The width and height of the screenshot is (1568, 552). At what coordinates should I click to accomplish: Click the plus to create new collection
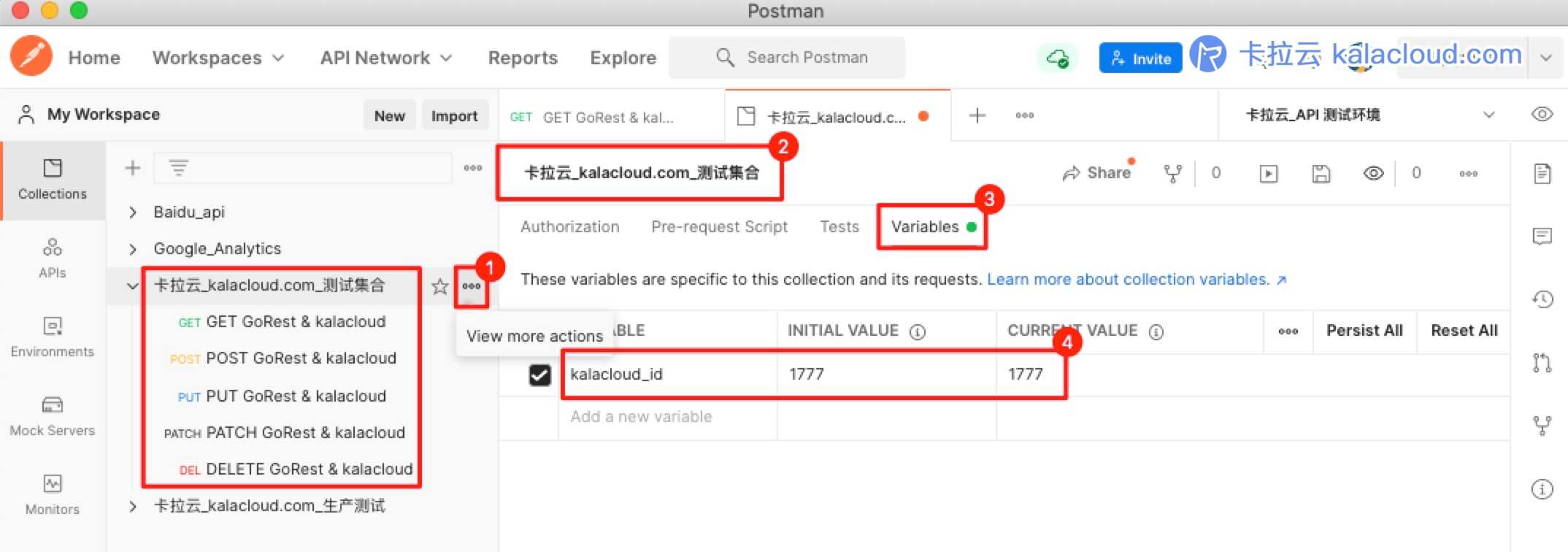click(x=133, y=168)
